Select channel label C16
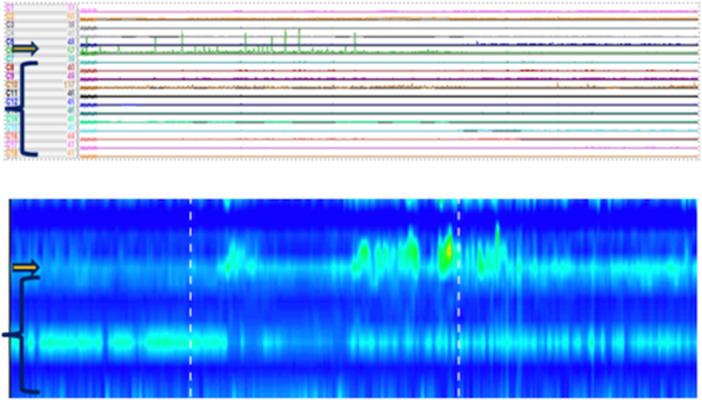 coord(9,135)
